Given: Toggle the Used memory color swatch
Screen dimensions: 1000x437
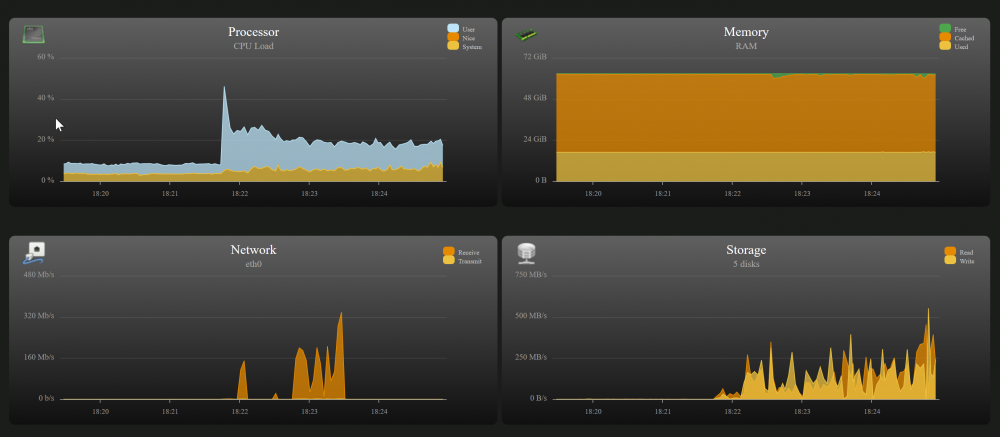Looking at the screenshot, I should point(945,46).
